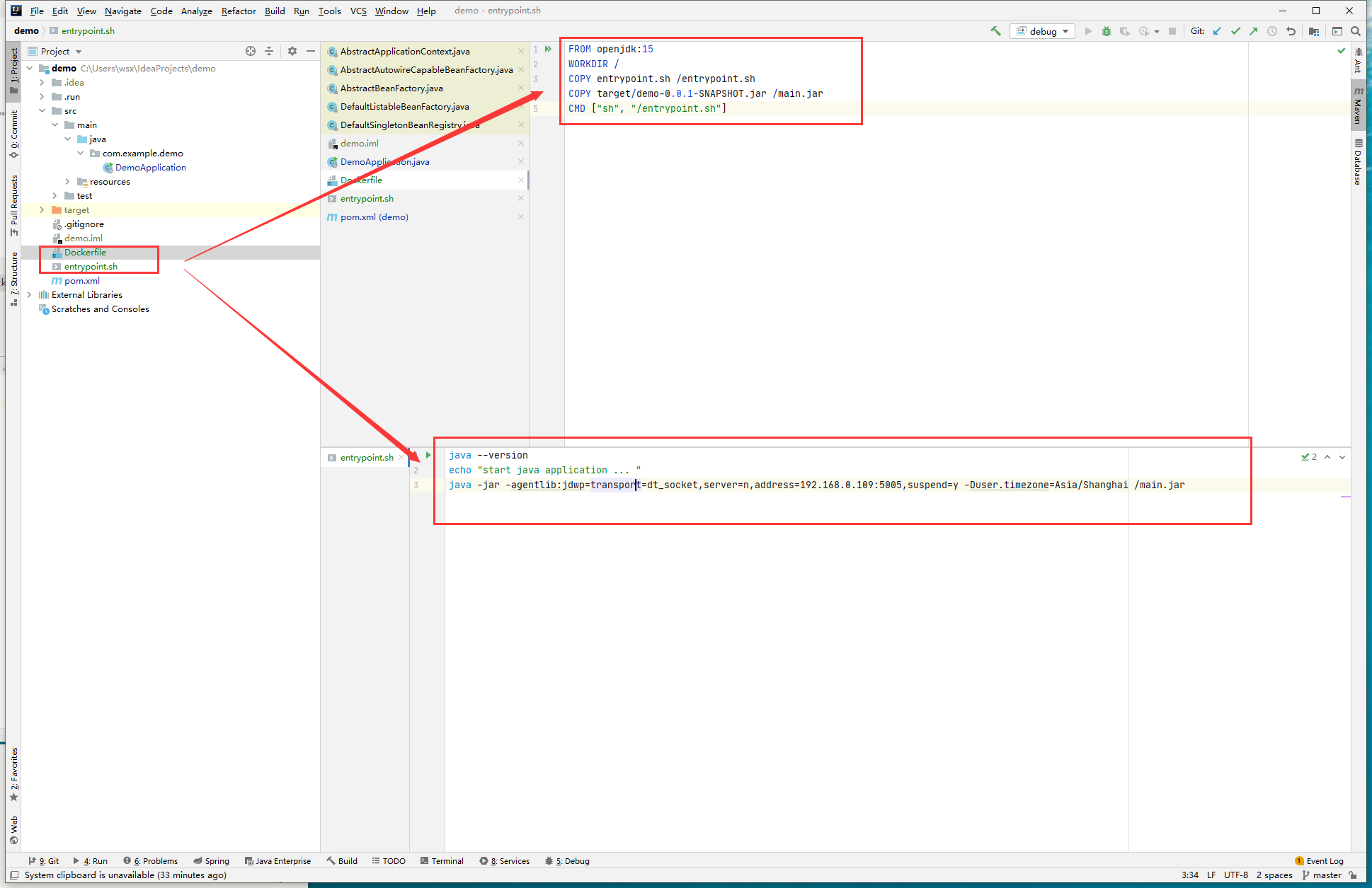This screenshot has height=888, width=1372.
Task: Click locate file crosshair icon in Project panel
Action: (250, 51)
